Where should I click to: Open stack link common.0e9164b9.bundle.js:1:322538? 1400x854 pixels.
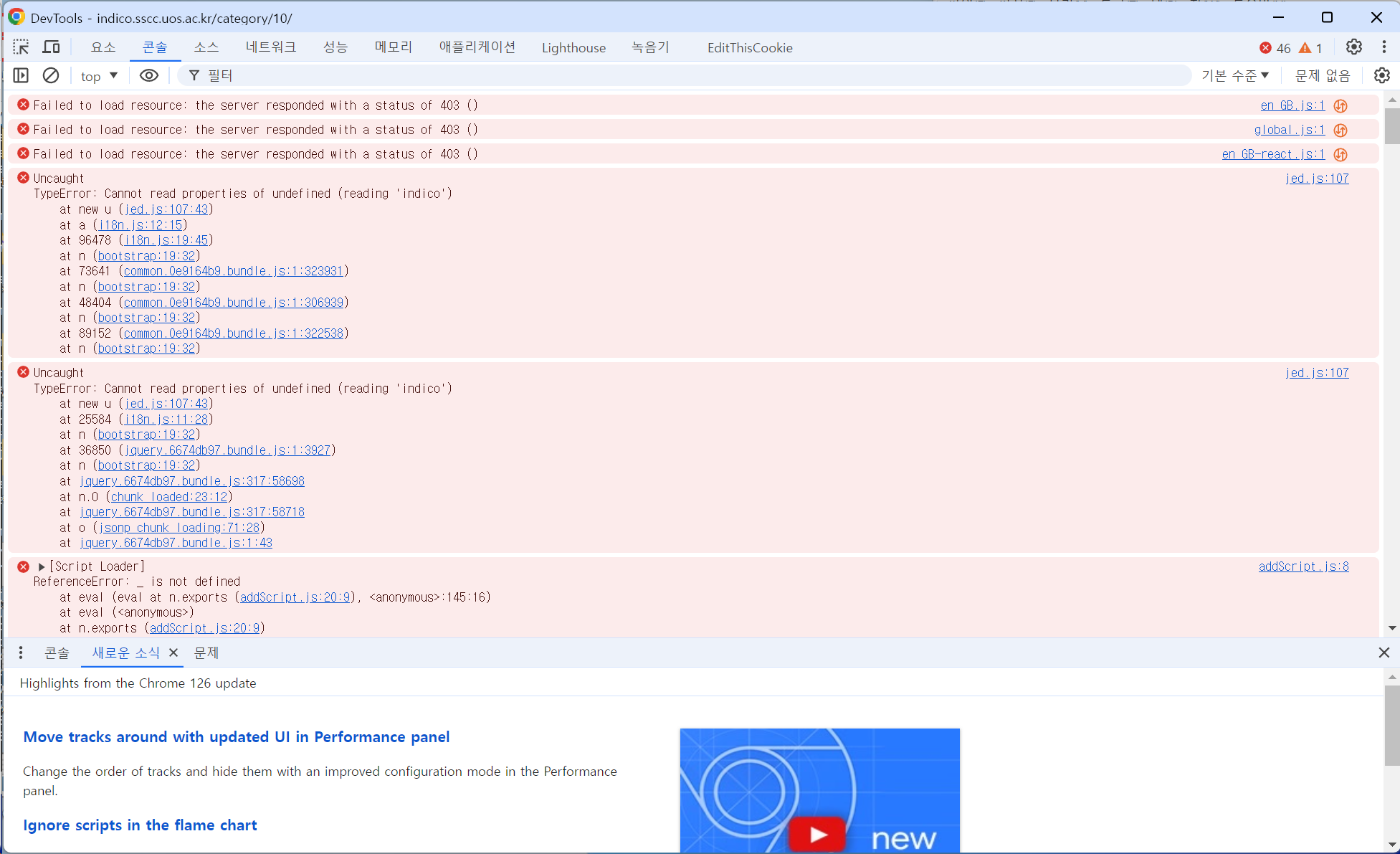coord(233,333)
